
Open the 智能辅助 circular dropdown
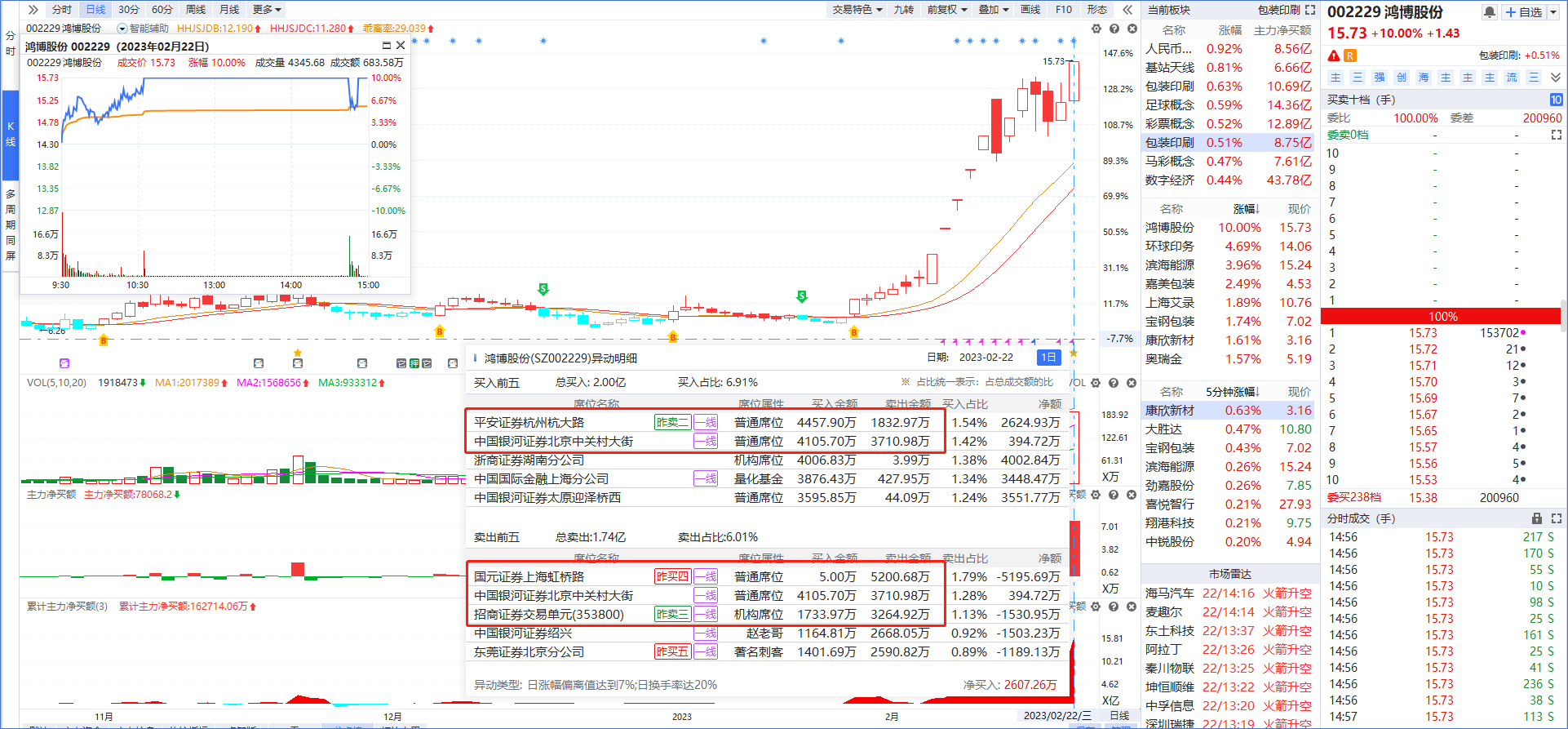pyautogui.click(x=122, y=29)
